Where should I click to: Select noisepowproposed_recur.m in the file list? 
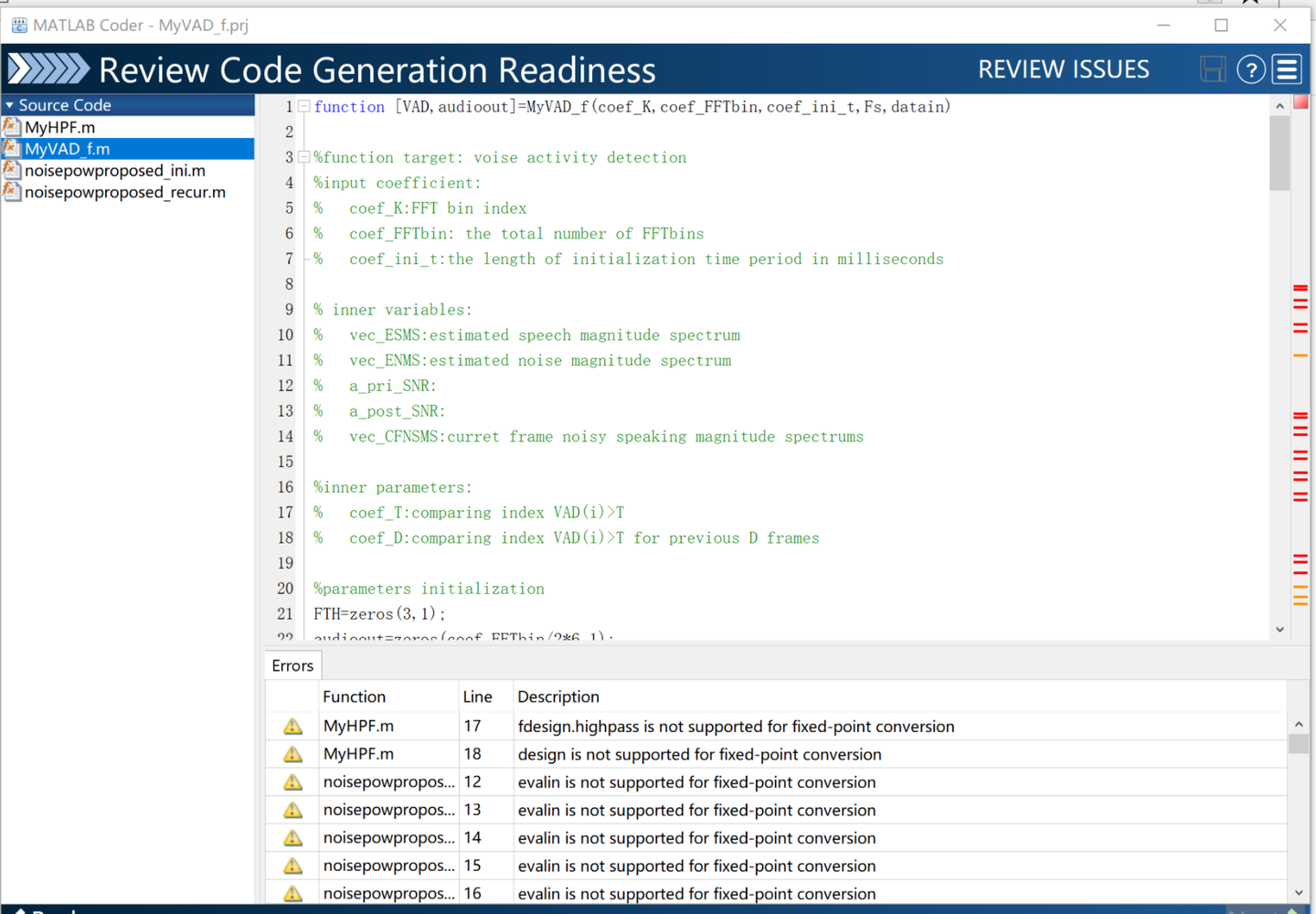pyautogui.click(x=124, y=193)
